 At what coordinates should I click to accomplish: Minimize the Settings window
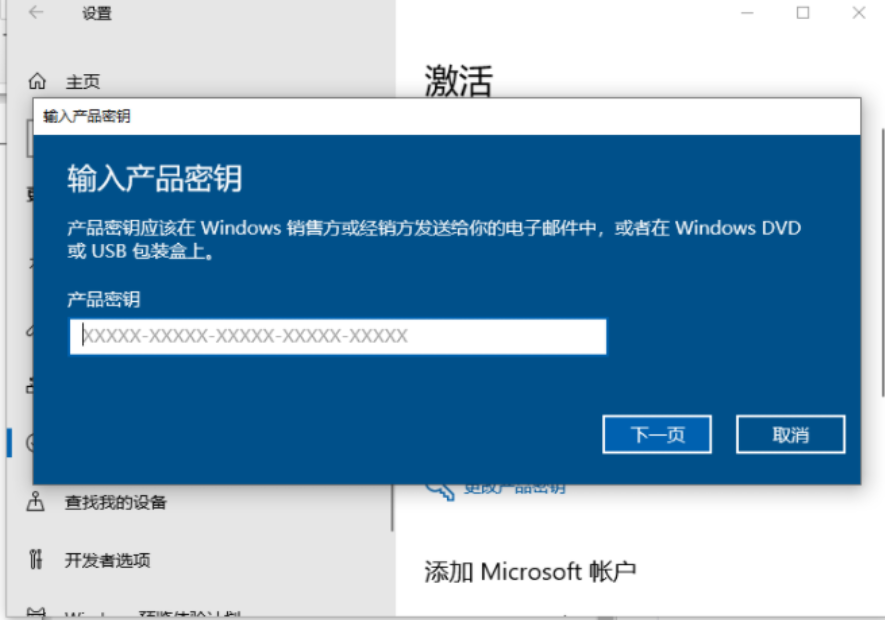(x=747, y=12)
